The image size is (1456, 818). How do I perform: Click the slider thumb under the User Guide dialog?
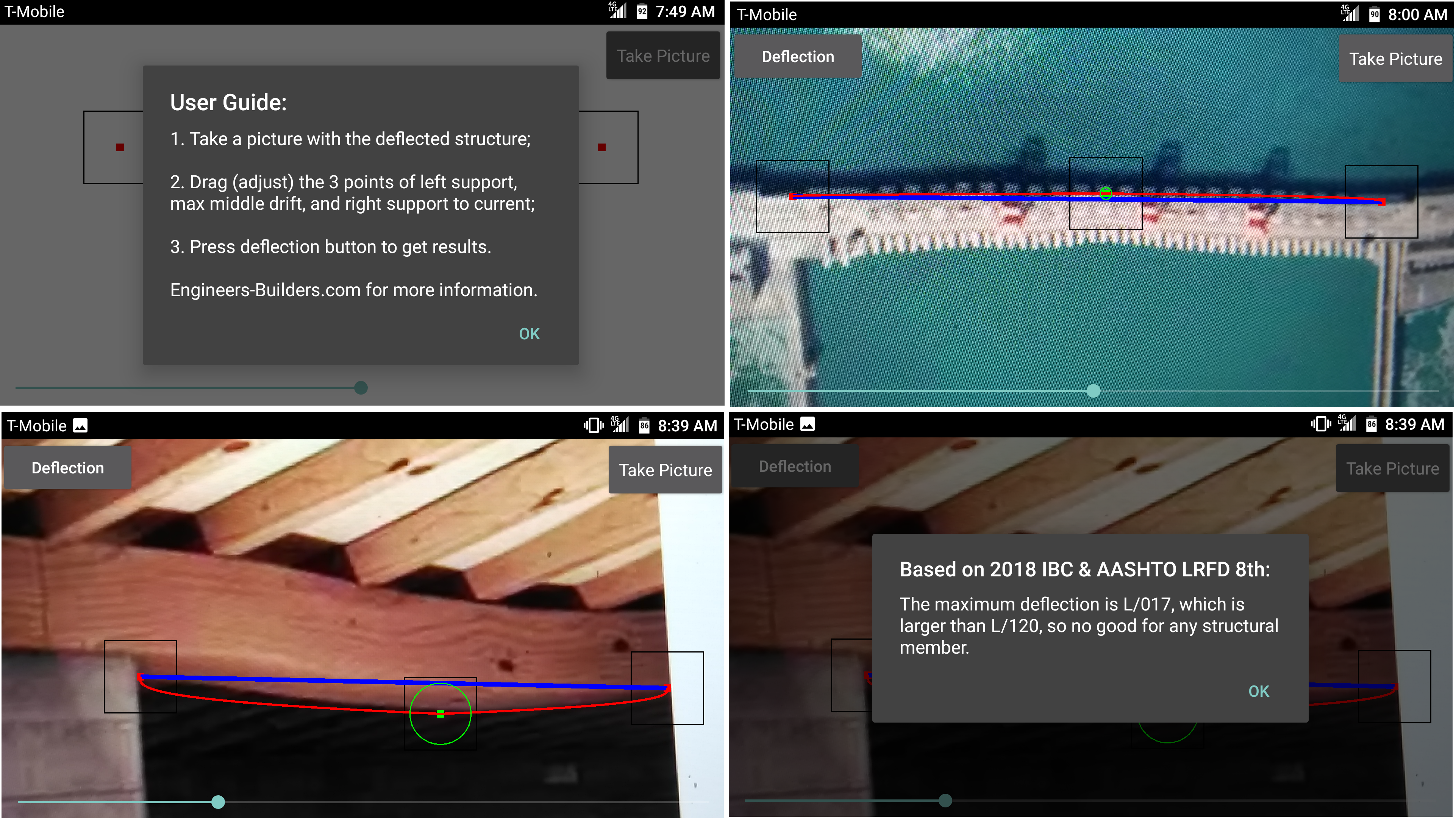(x=361, y=388)
